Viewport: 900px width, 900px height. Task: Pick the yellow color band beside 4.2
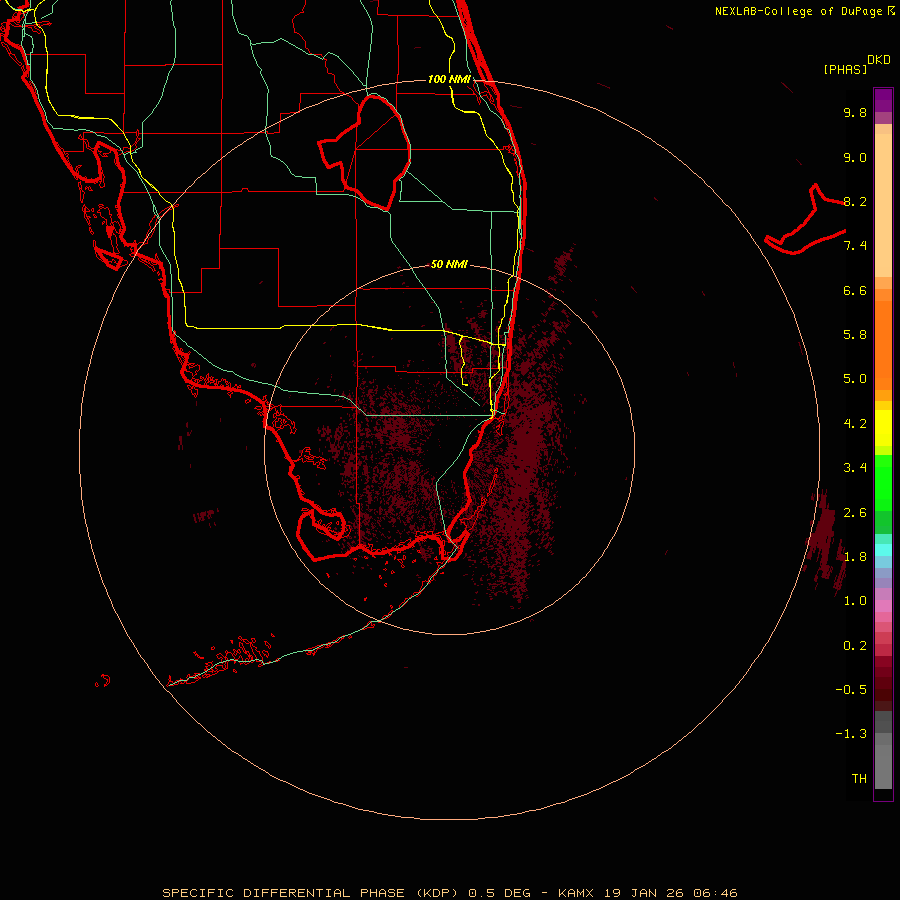pos(883,428)
